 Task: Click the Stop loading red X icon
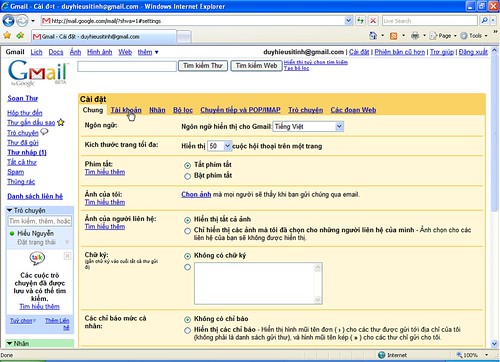pyautogui.click(x=373, y=21)
